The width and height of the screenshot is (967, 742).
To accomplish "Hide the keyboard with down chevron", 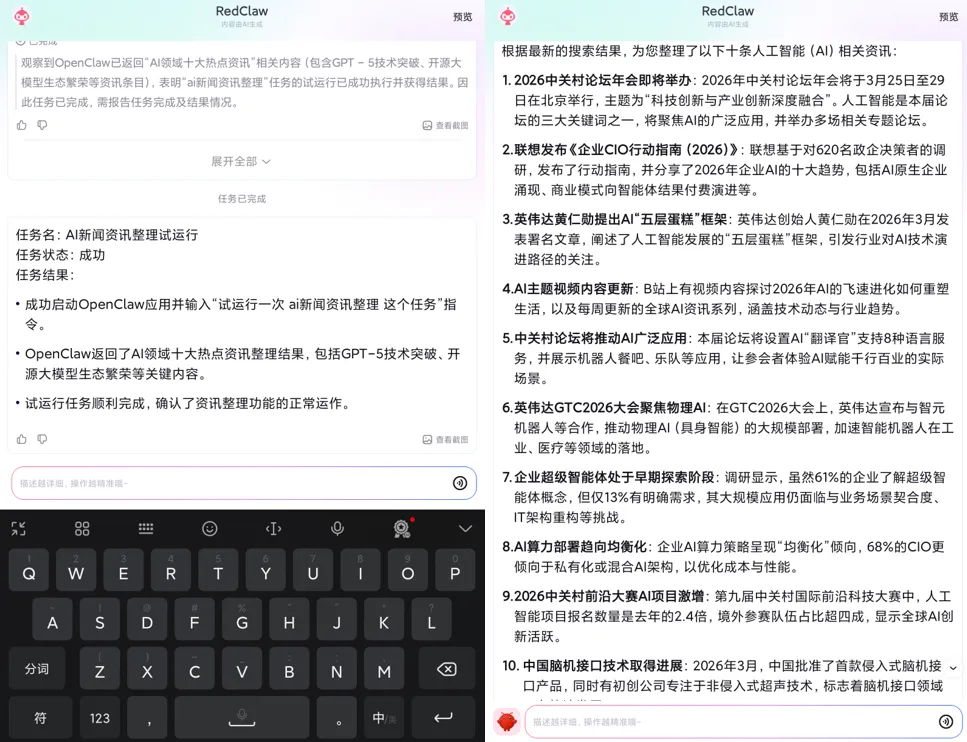I will tap(466, 529).
